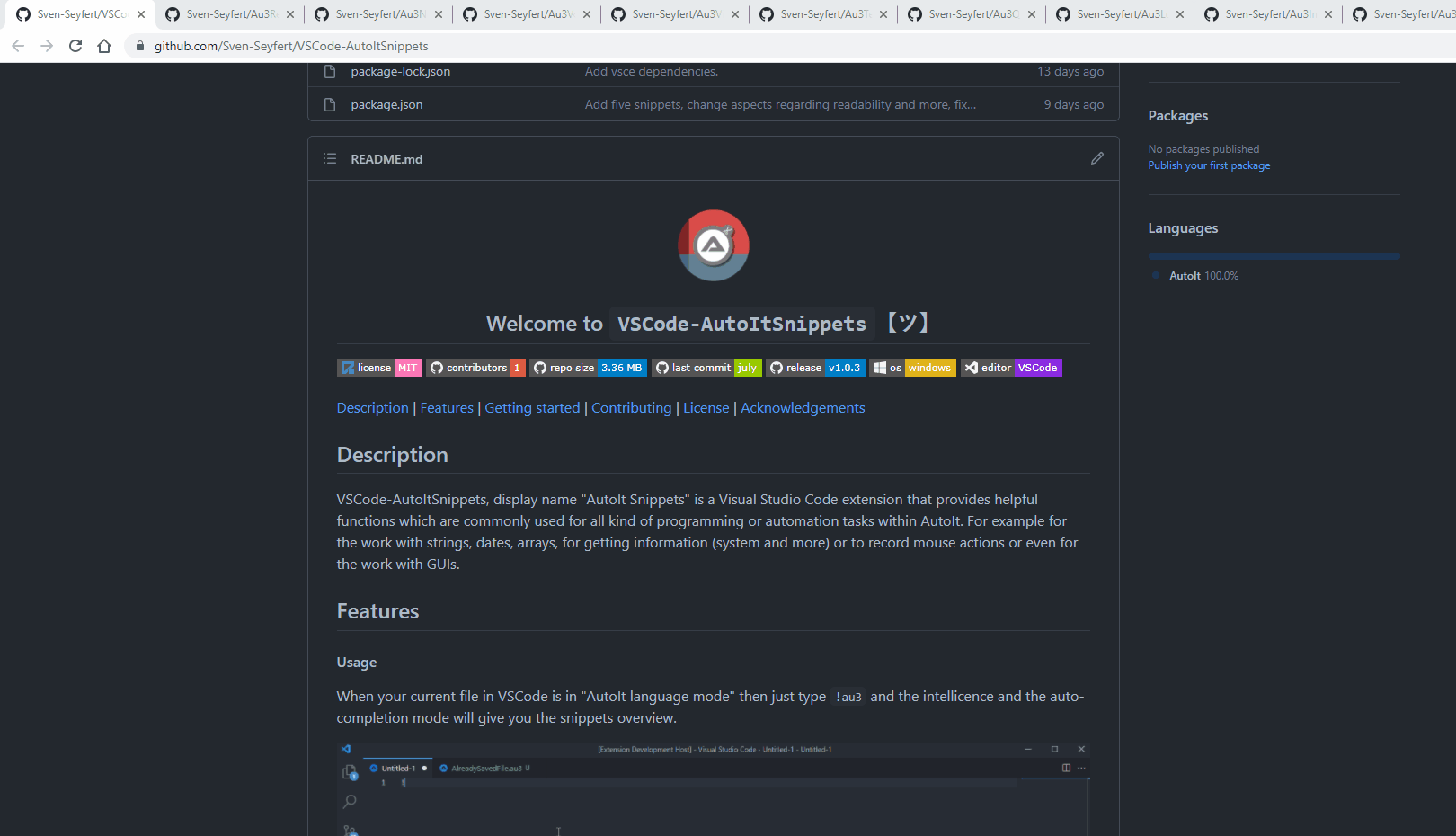Viewport: 1456px width, 836px height.
Task: Click the !au3 inline code snippet
Action: point(848,697)
